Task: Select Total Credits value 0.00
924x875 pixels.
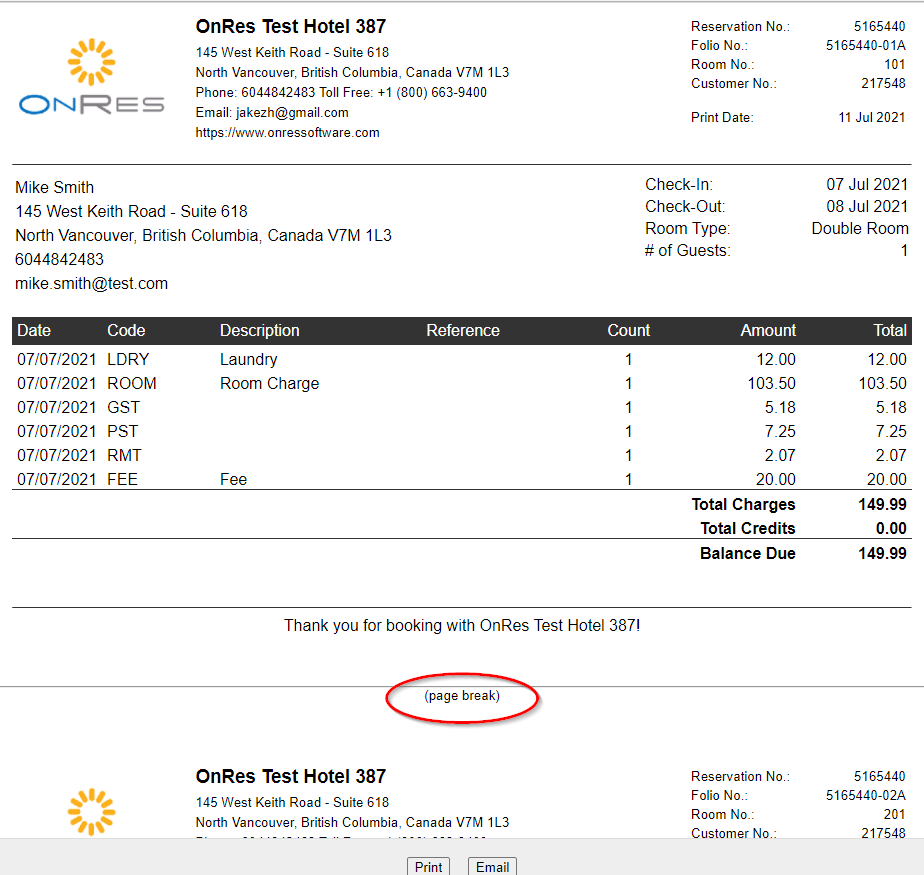Action: [891, 529]
